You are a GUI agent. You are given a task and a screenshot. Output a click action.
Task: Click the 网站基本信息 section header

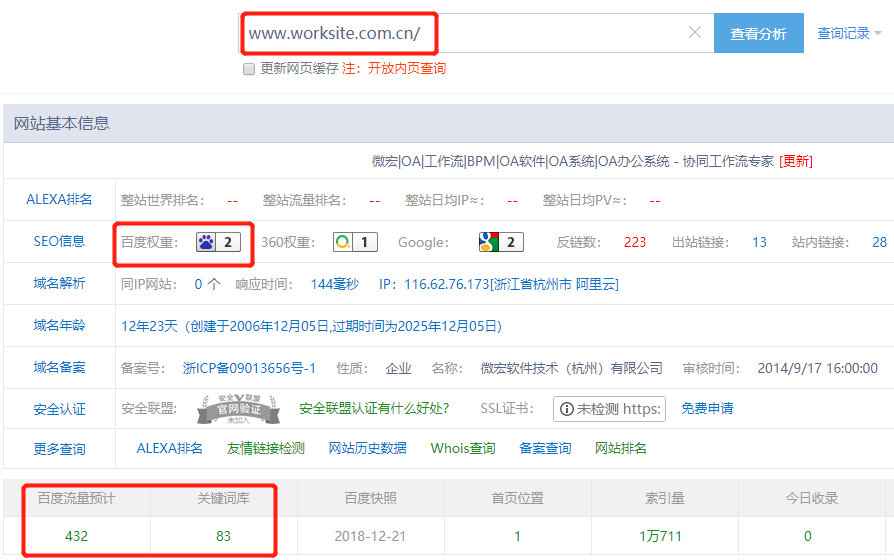(x=62, y=124)
